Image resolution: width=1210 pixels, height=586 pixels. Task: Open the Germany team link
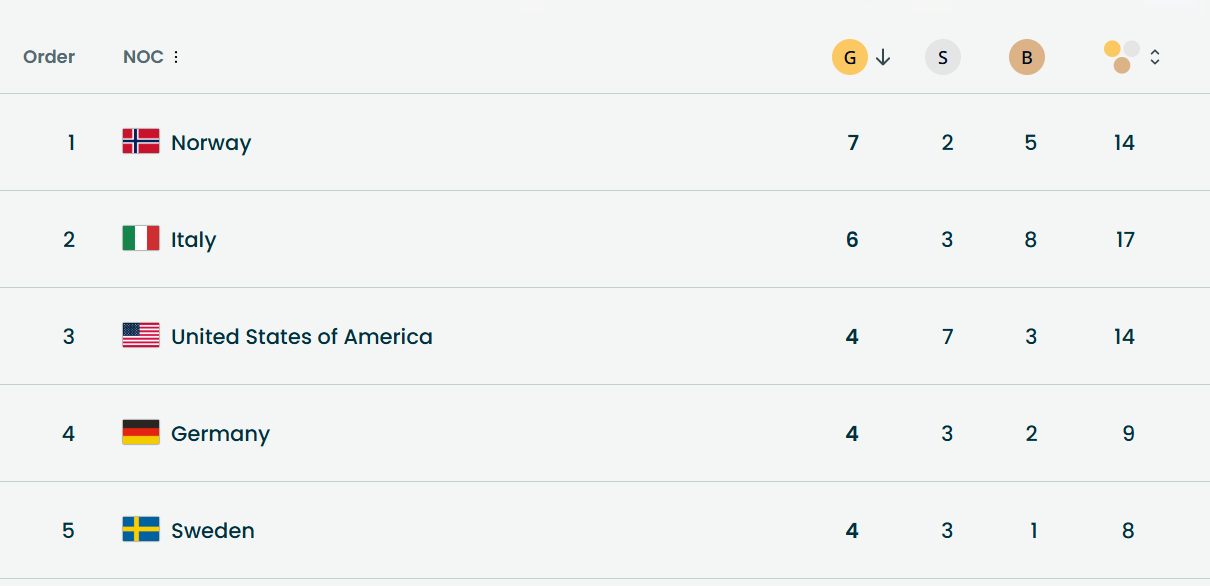(220, 433)
